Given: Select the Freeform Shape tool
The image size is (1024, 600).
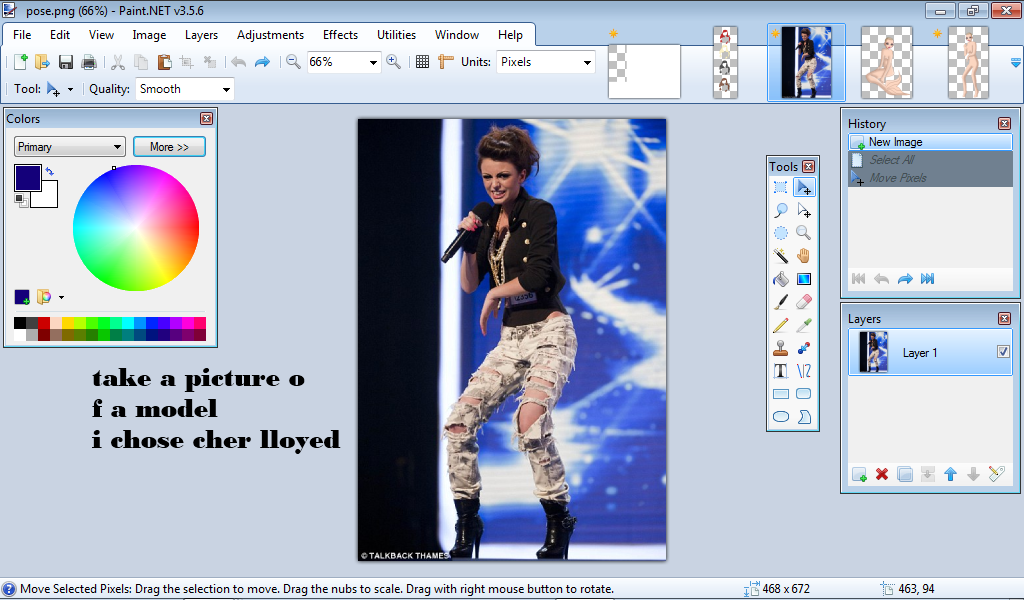Looking at the screenshot, I should point(804,417).
